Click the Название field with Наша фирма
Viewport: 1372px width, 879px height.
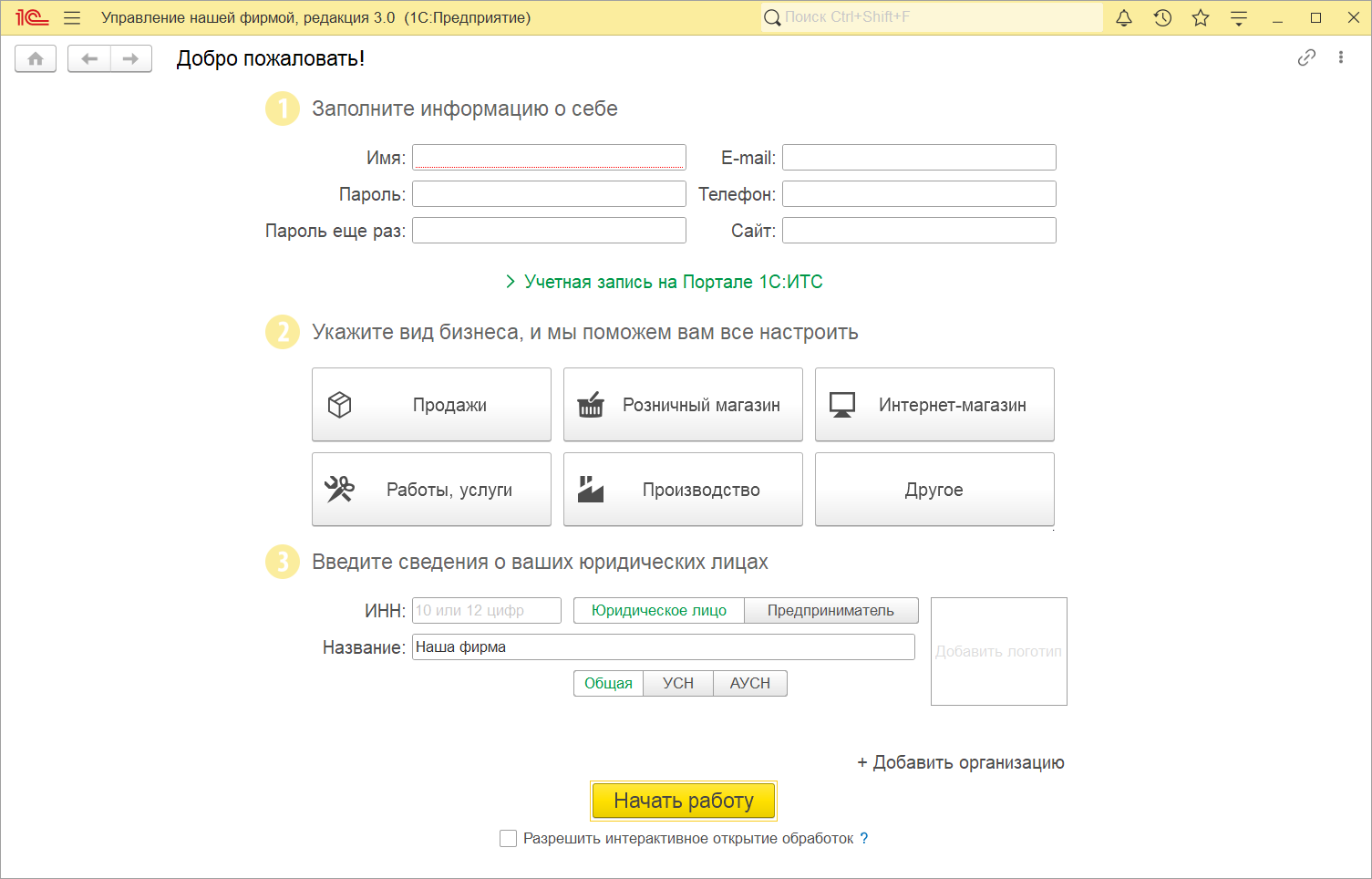pos(664,646)
